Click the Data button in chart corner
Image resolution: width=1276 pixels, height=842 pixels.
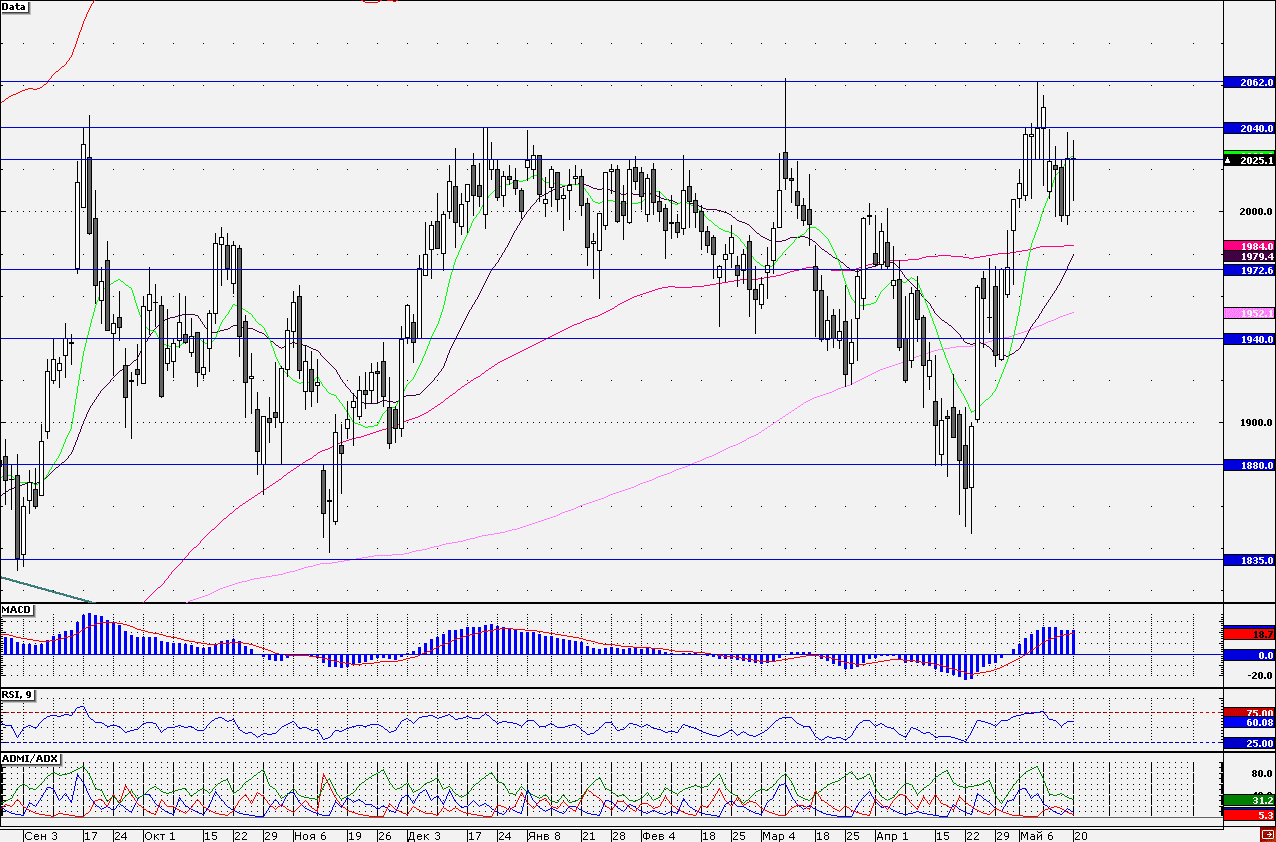pos(15,6)
